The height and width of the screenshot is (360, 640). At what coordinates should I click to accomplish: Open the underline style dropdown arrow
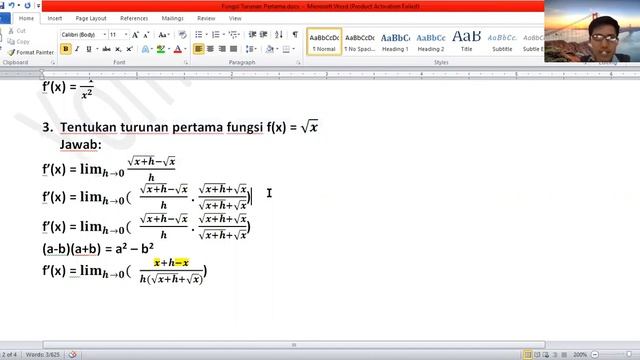97,49
